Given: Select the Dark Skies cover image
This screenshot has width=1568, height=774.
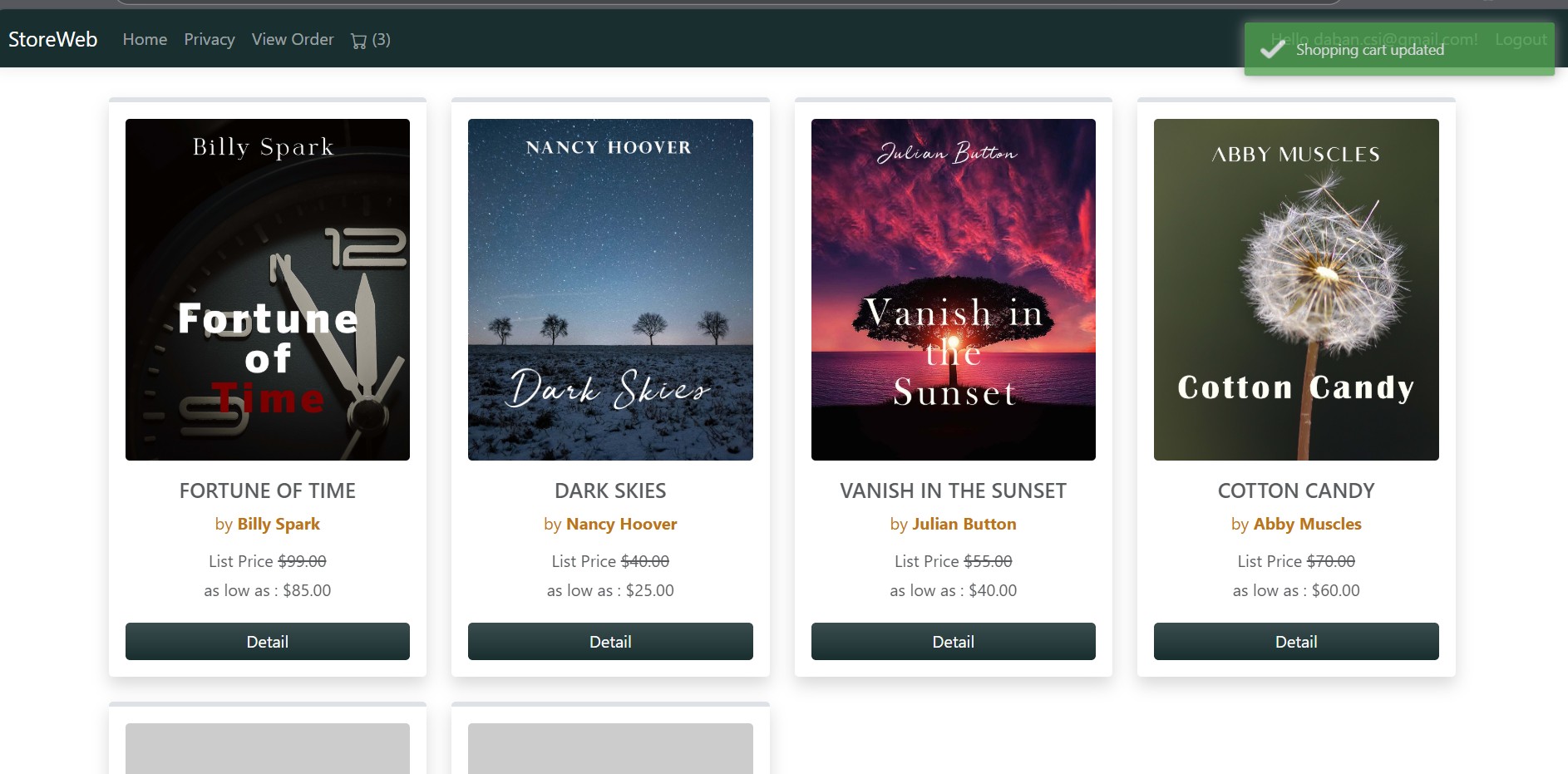Looking at the screenshot, I should (x=610, y=289).
